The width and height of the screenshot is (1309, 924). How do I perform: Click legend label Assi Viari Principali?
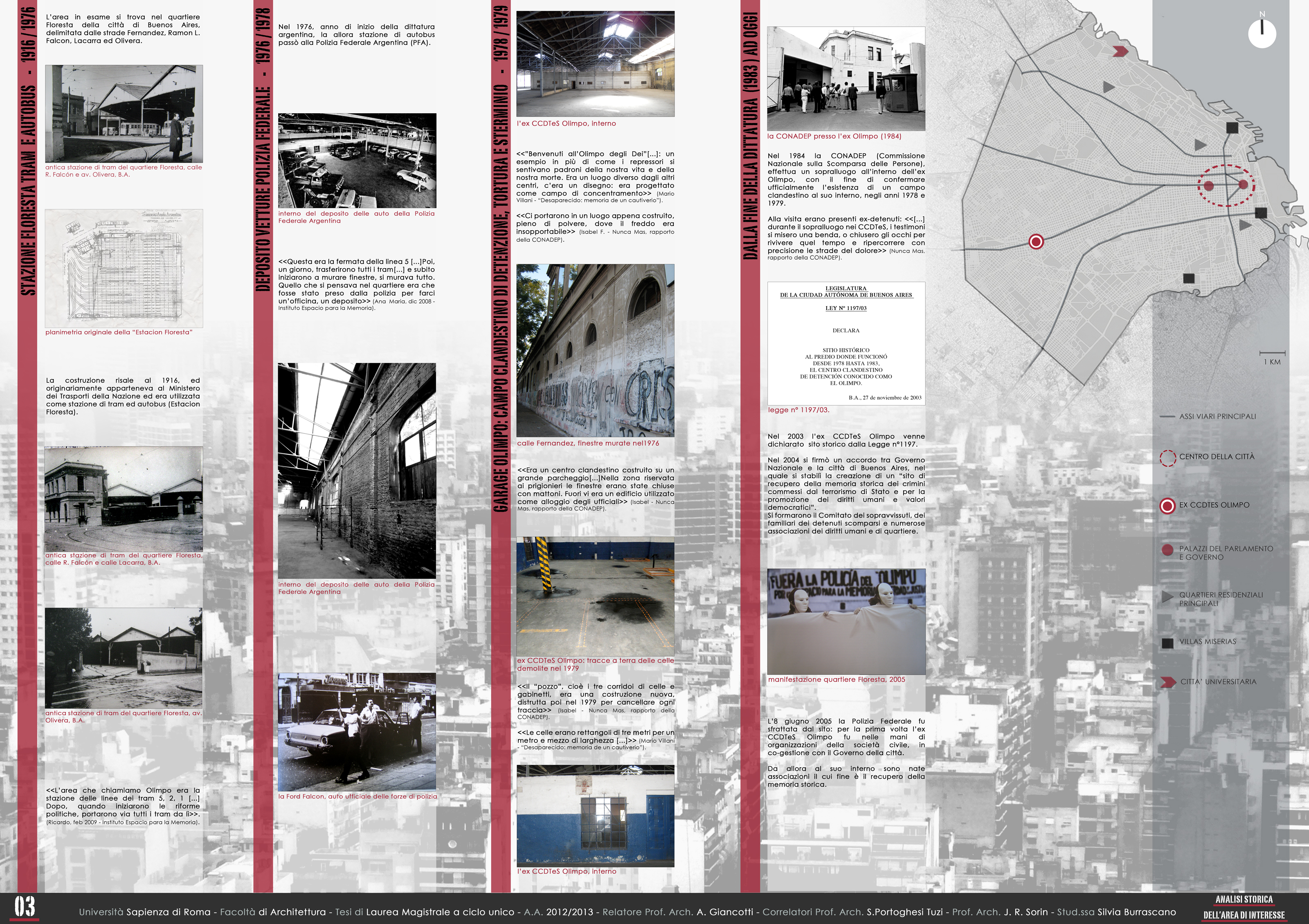[x=1218, y=417]
